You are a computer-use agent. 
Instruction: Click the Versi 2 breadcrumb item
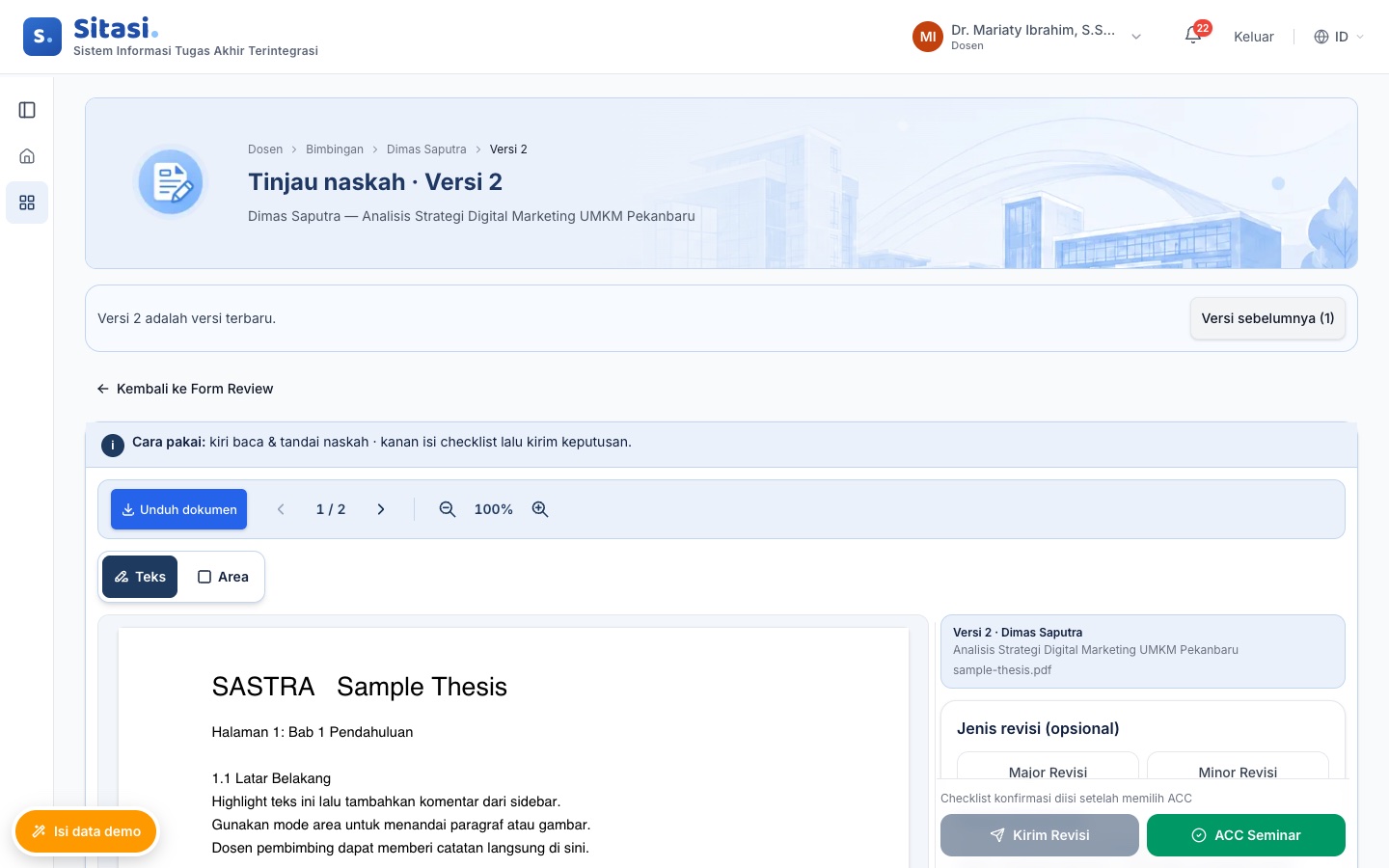(508, 149)
